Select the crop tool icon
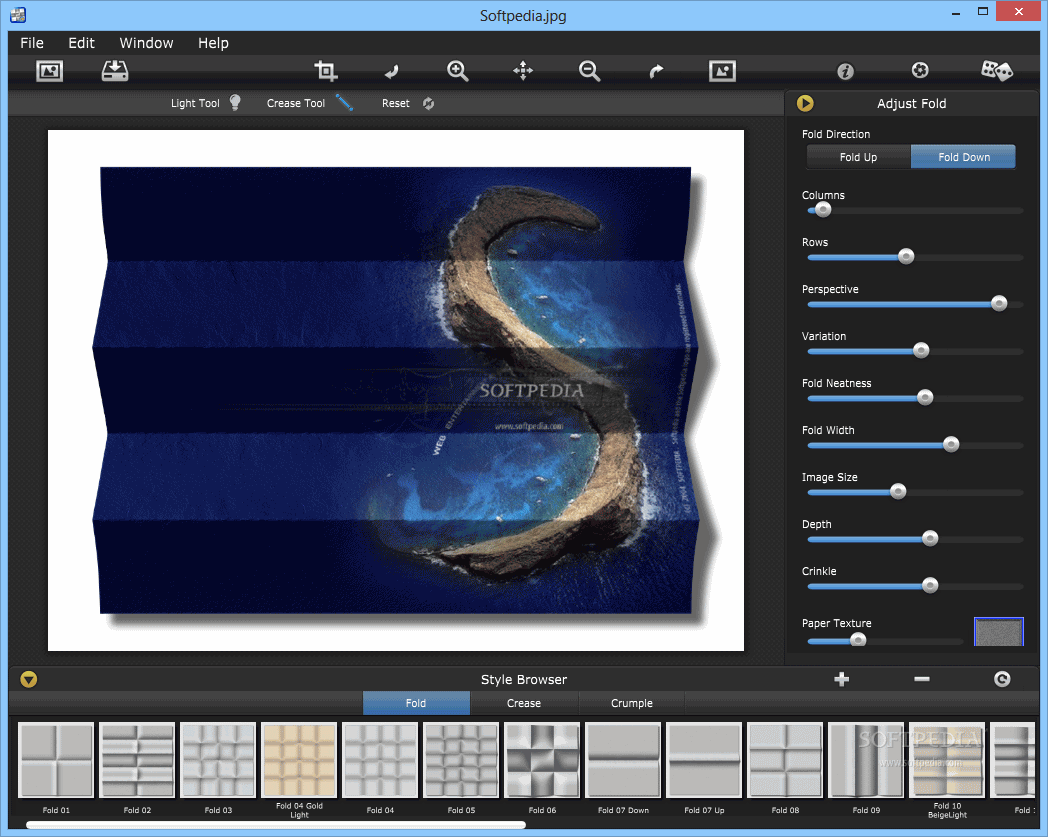Viewport: 1048px width, 837px height. click(x=325, y=71)
